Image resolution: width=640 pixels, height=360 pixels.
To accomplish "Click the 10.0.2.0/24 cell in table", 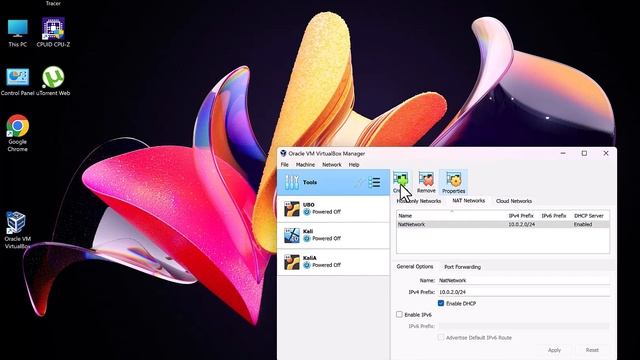I will (x=522, y=224).
